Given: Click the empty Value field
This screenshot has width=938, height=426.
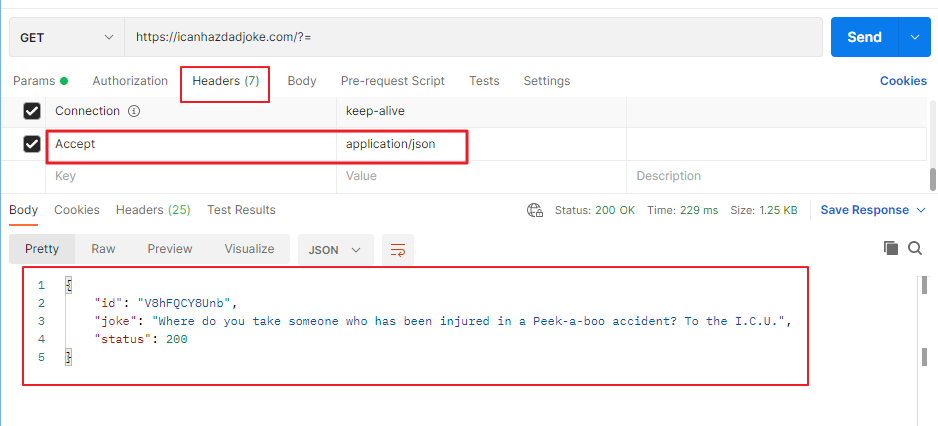Looking at the screenshot, I should coord(482,177).
